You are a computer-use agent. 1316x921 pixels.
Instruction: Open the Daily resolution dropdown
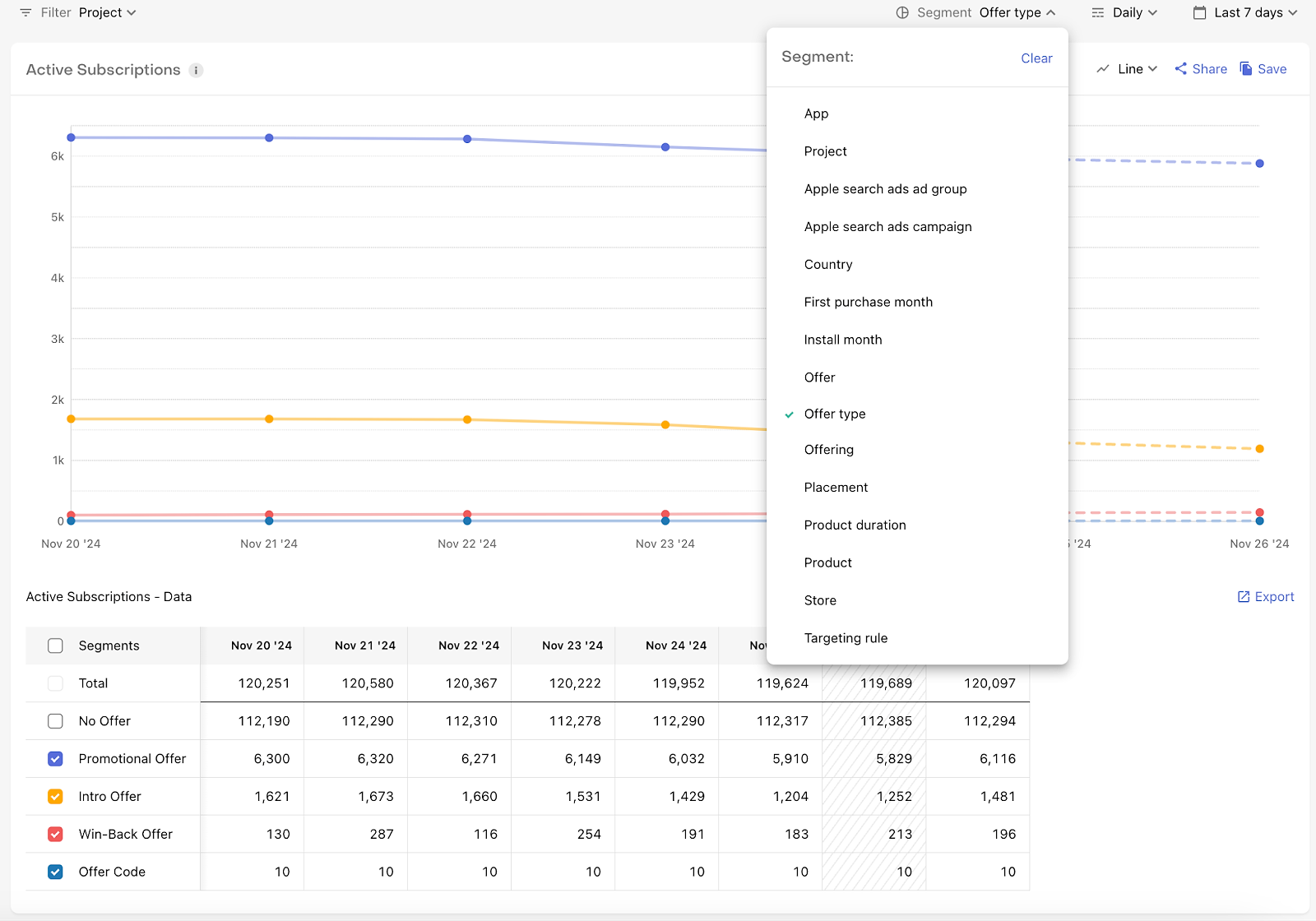pyautogui.click(x=1135, y=12)
